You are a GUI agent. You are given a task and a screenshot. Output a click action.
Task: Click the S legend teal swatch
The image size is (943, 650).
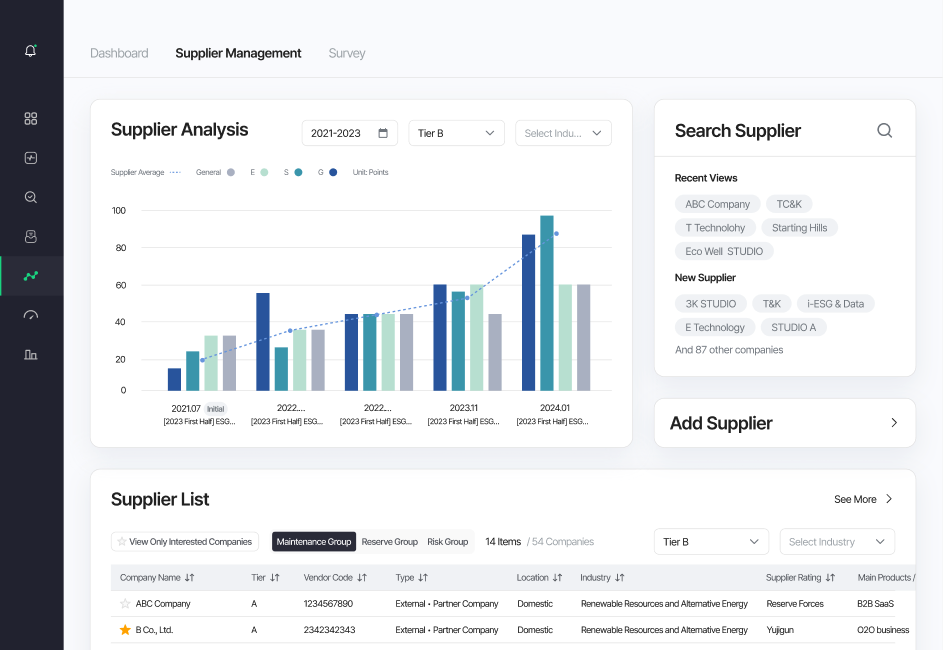pyautogui.click(x=298, y=172)
